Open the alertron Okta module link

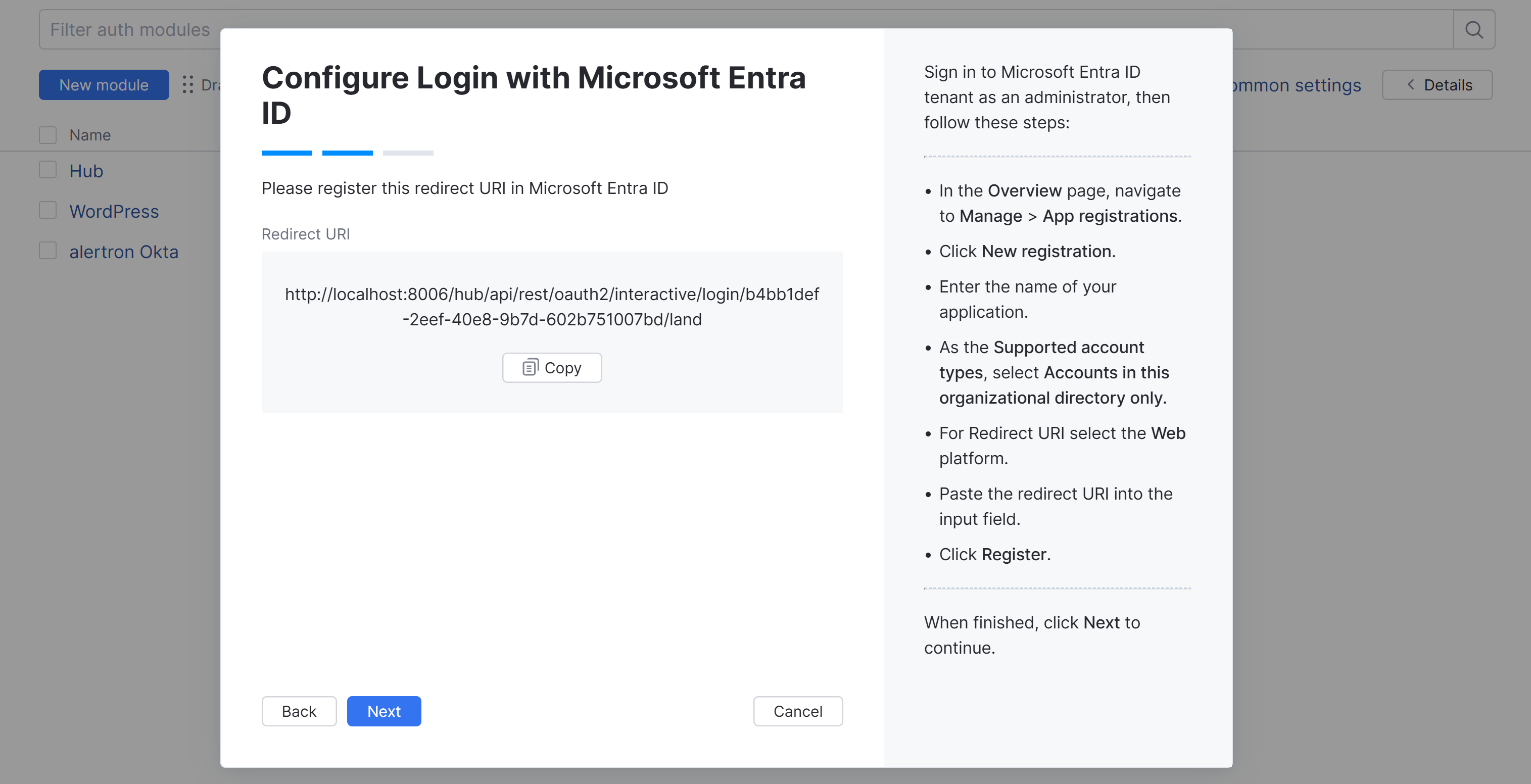click(x=124, y=252)
